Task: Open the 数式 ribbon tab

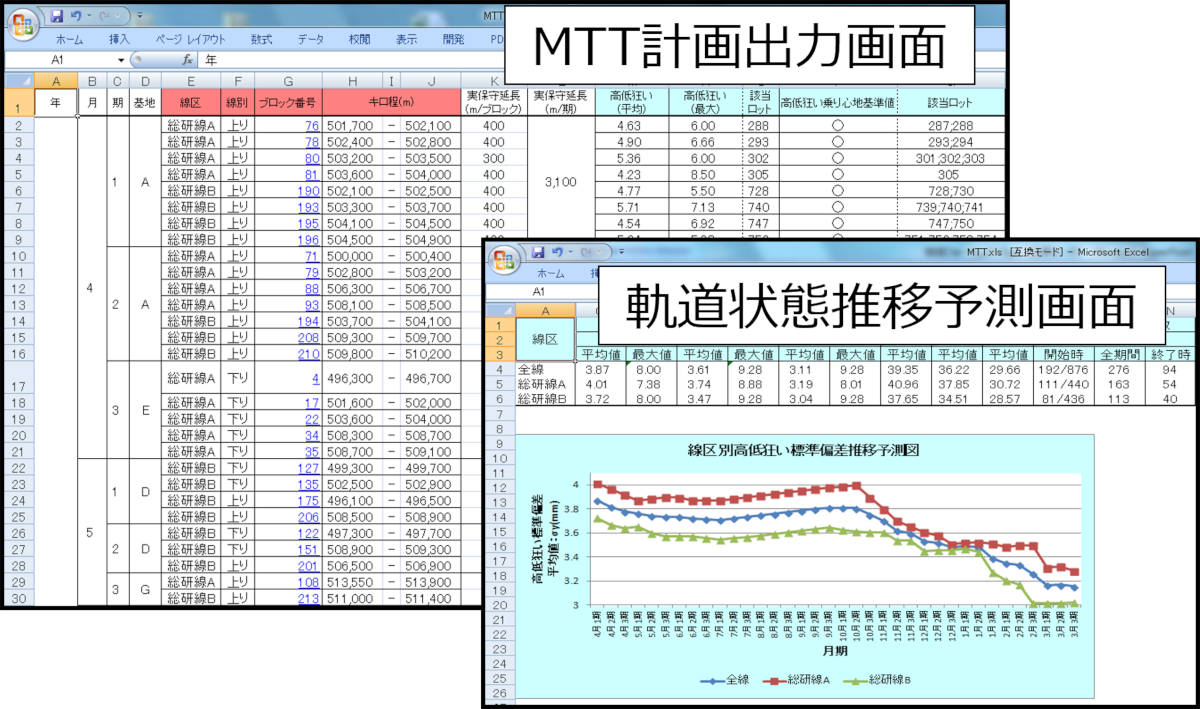Action: pos(262,40)
